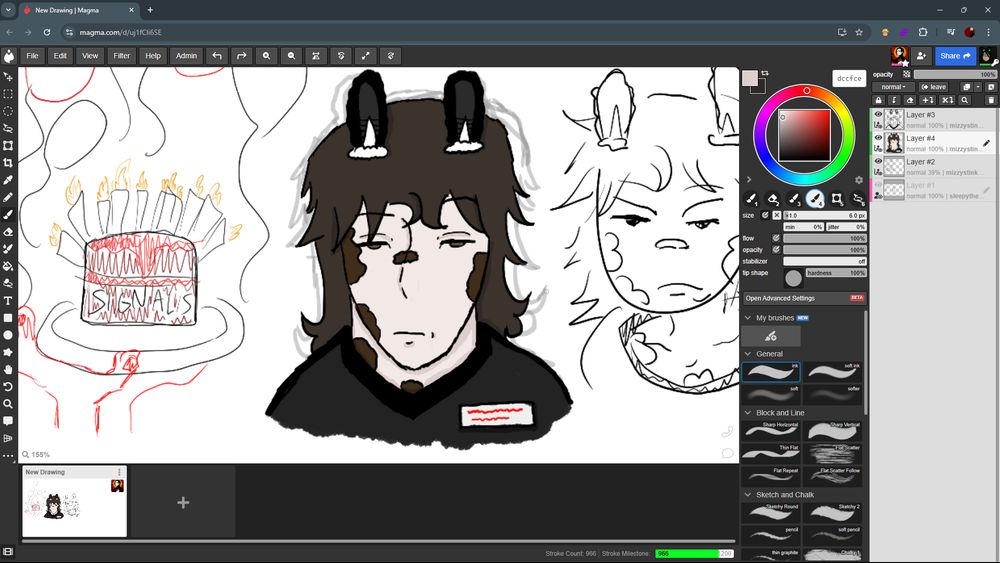This screenshot has width=1000, height=563.
Task: Zoom in using top toolbar magnifier
Action: tap(267, 56)
